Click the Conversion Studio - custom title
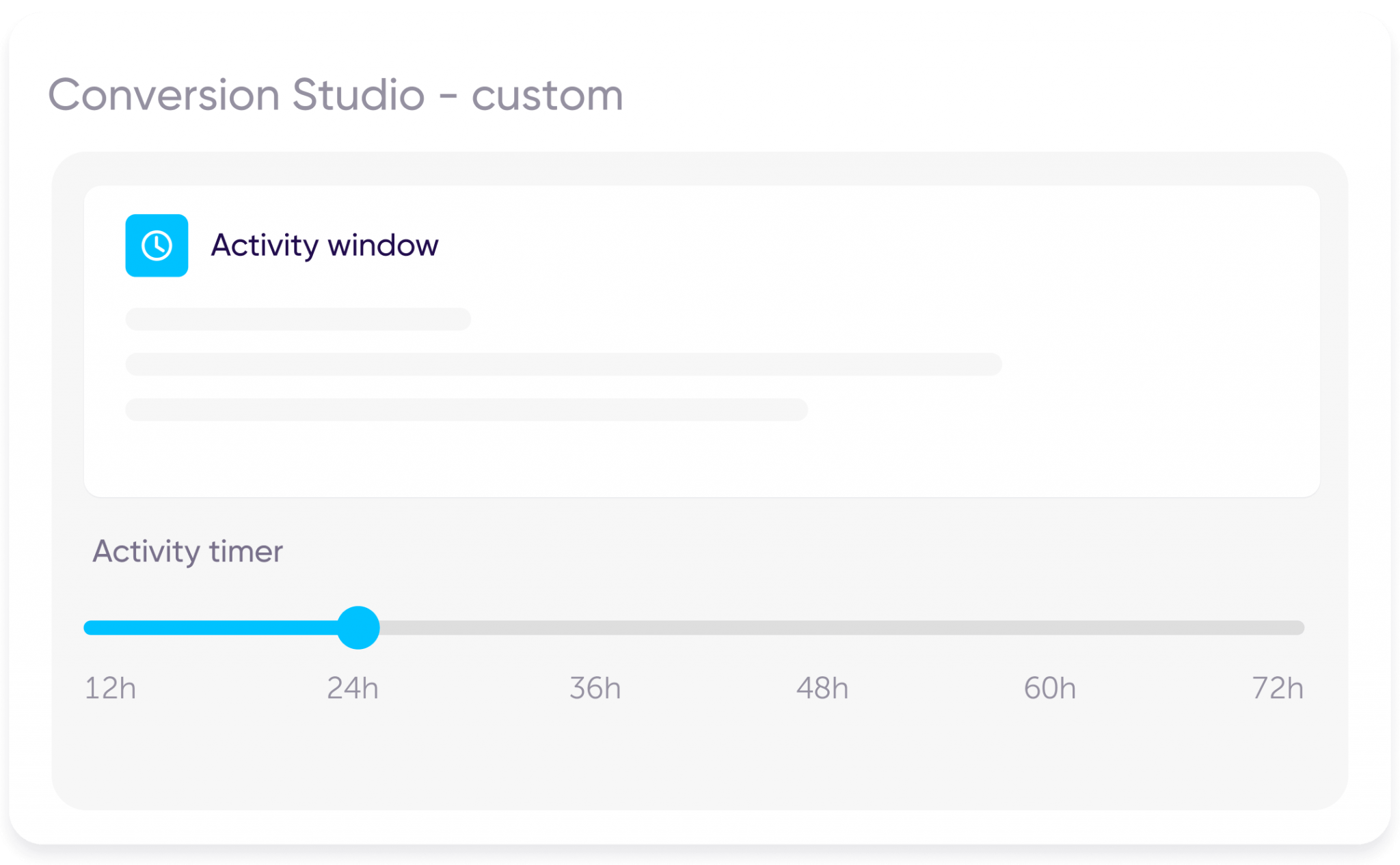Viewport: 1400px width, 865px height. (x=335, y=94)
